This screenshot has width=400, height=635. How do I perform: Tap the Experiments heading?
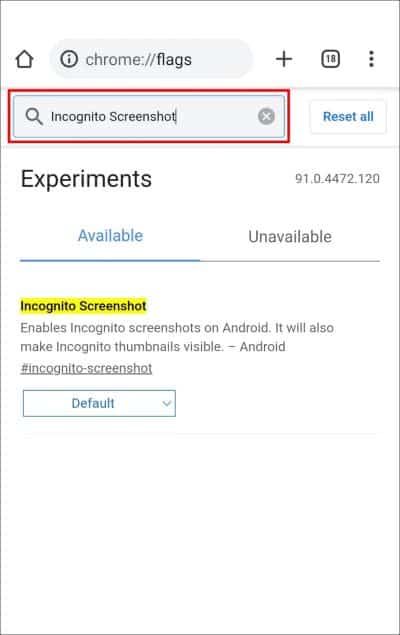click(86, 179)
